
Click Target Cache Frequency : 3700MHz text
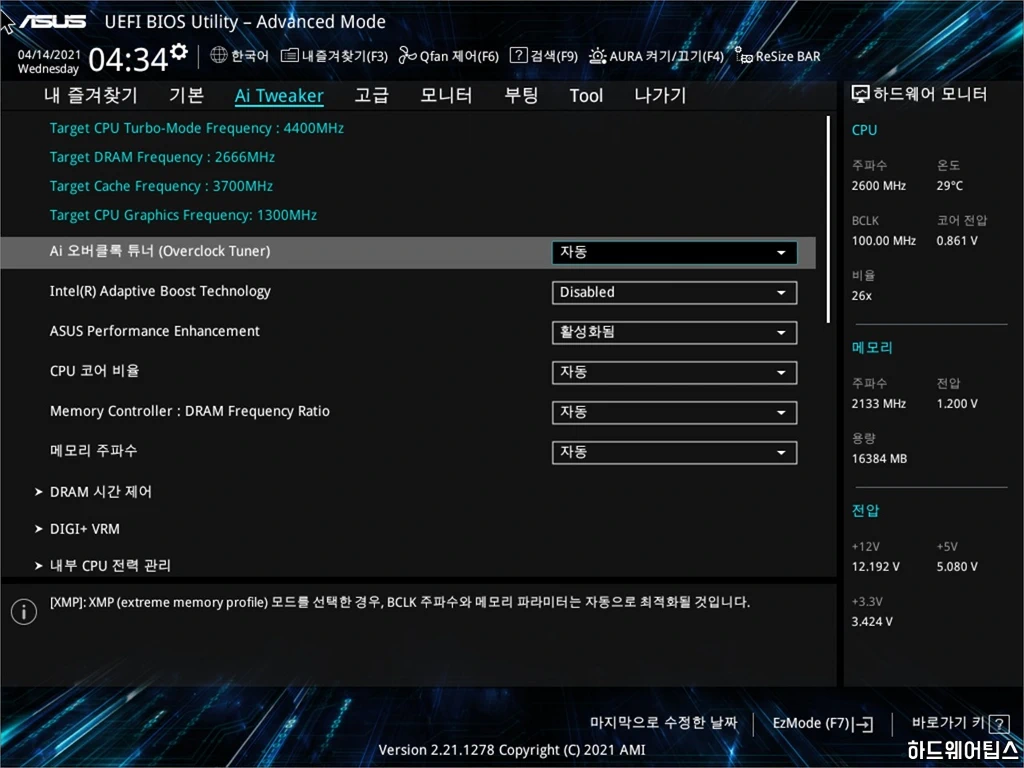pos(161,186)
